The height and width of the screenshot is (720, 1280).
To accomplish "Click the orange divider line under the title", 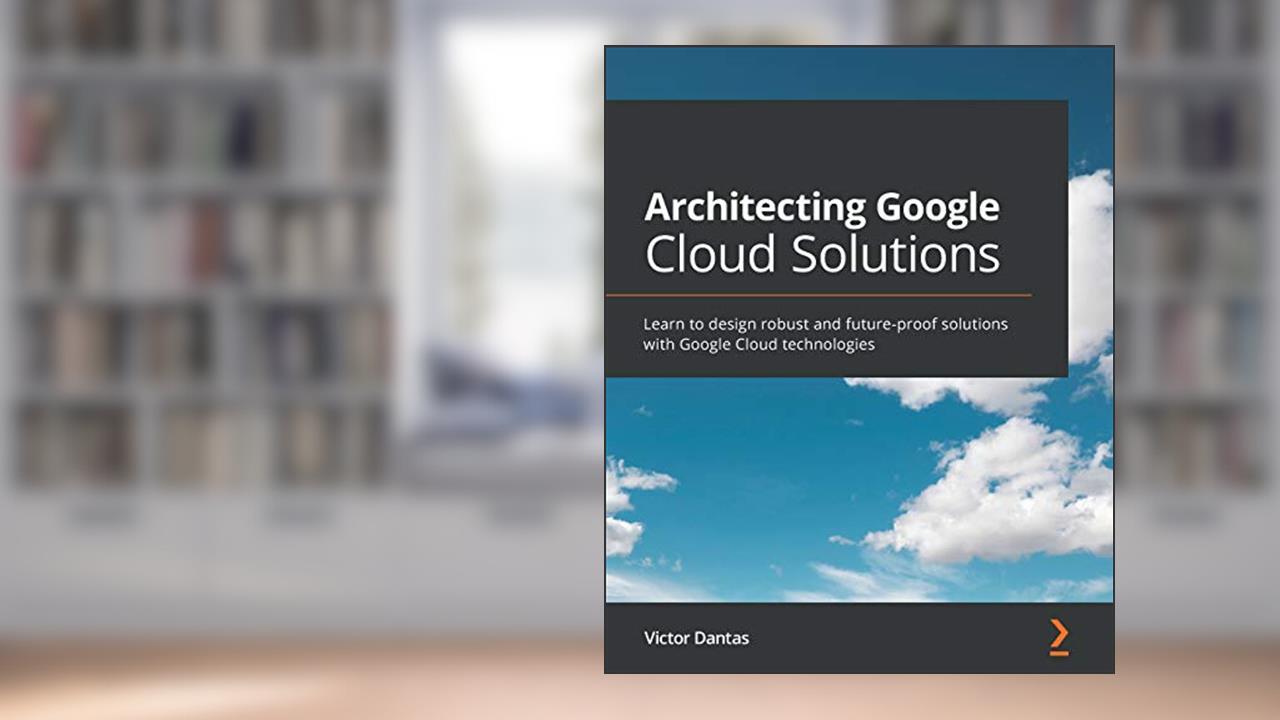I will [818, 295].
